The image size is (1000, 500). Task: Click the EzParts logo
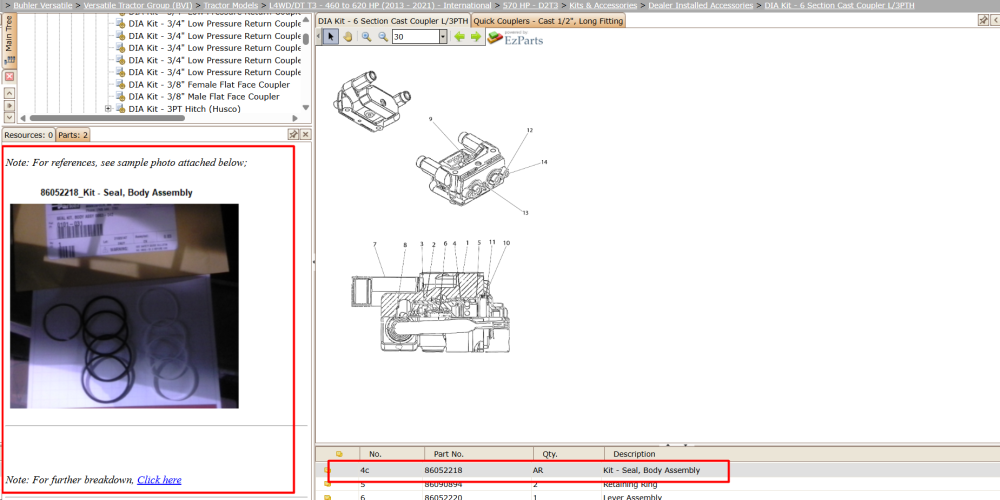click(x=515, y=38)
